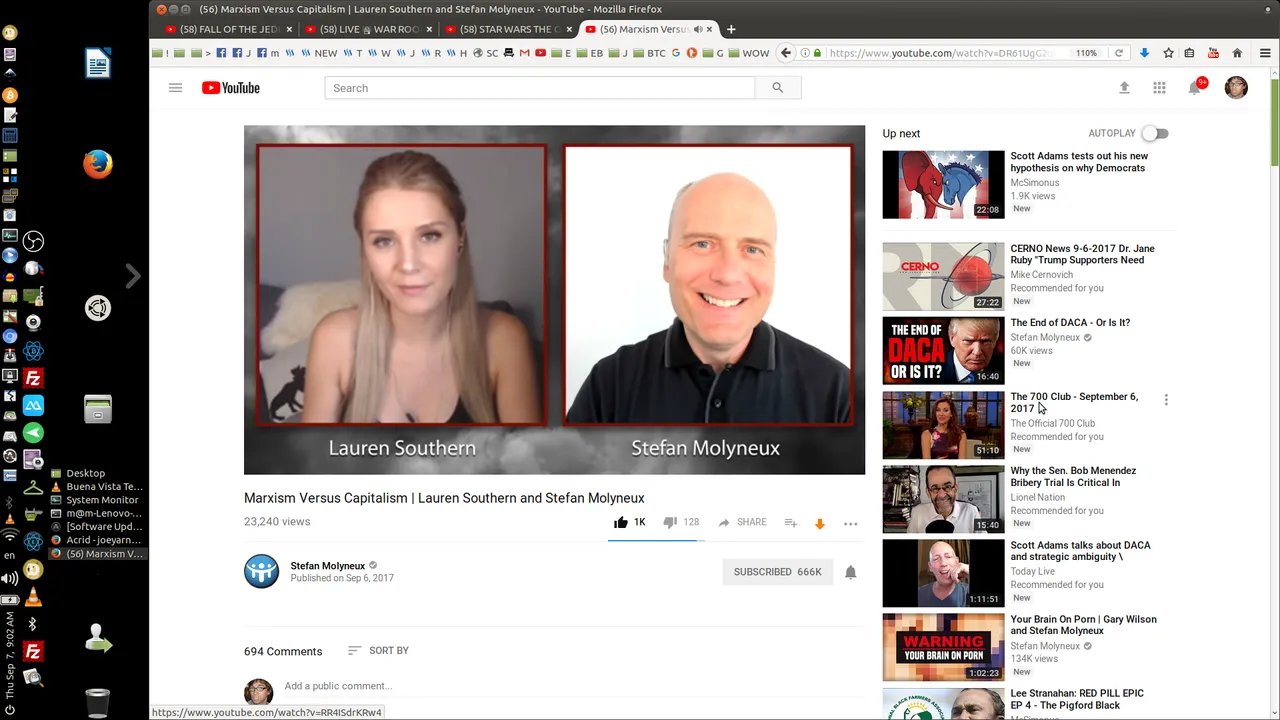This screenshot has height=720, width=1280.
Task: Open Firefox hamburger menu
Action: coord(1264,53)
